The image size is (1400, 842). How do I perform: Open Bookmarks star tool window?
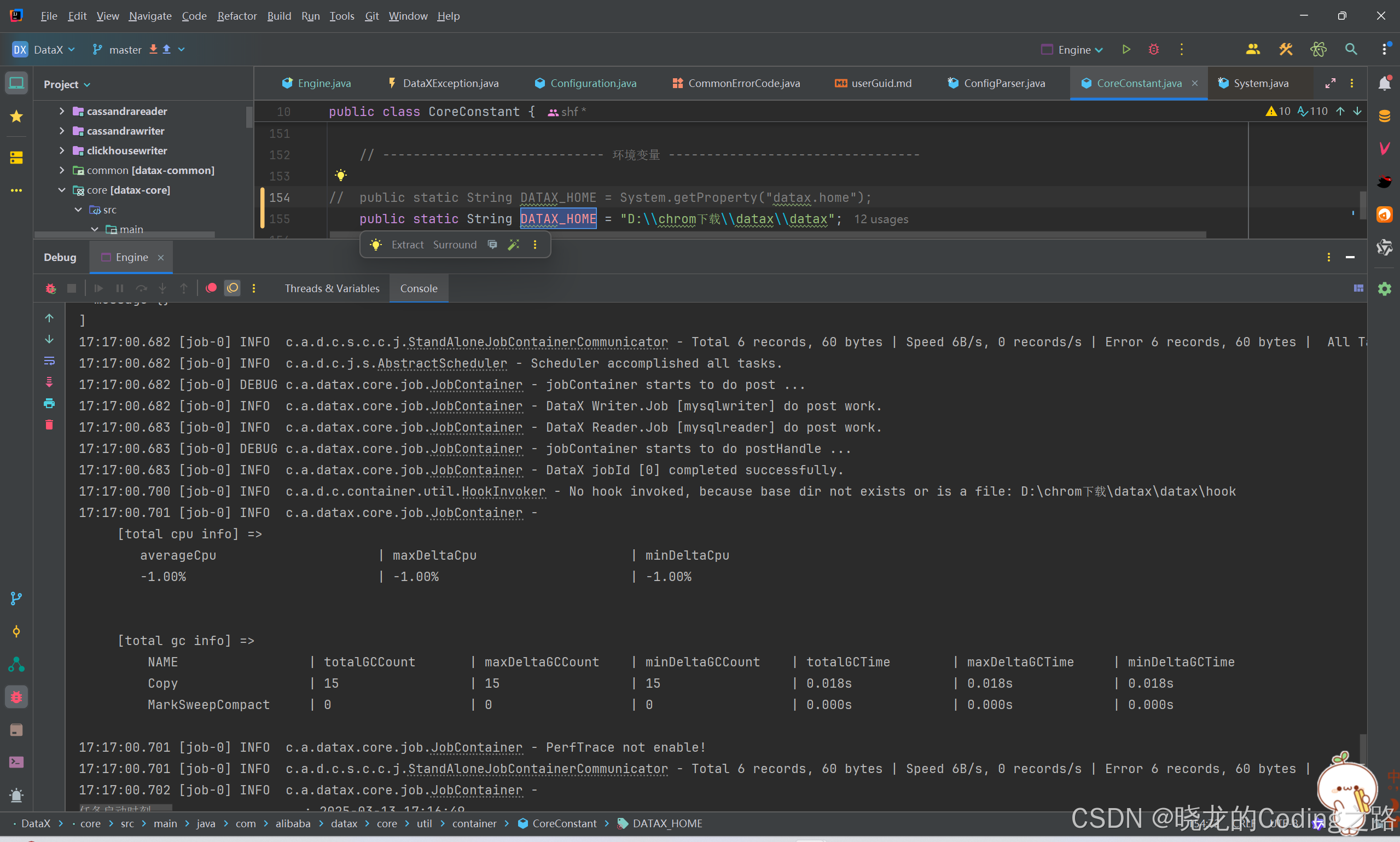[16, 117]
